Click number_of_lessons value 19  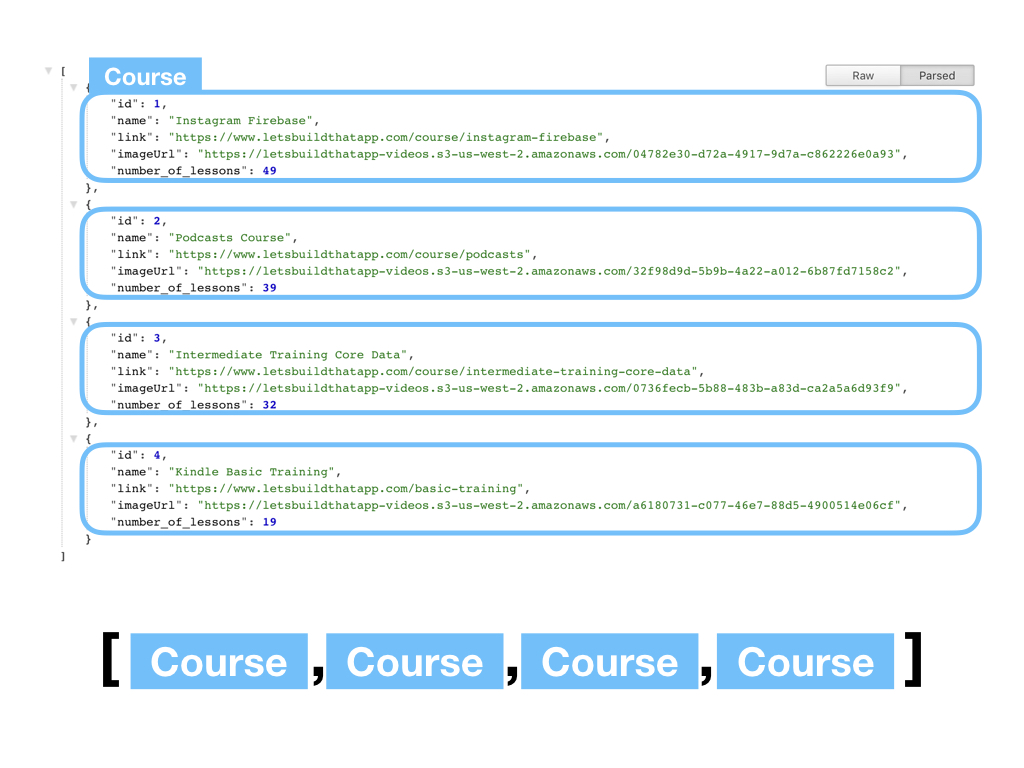coord(270,522)
